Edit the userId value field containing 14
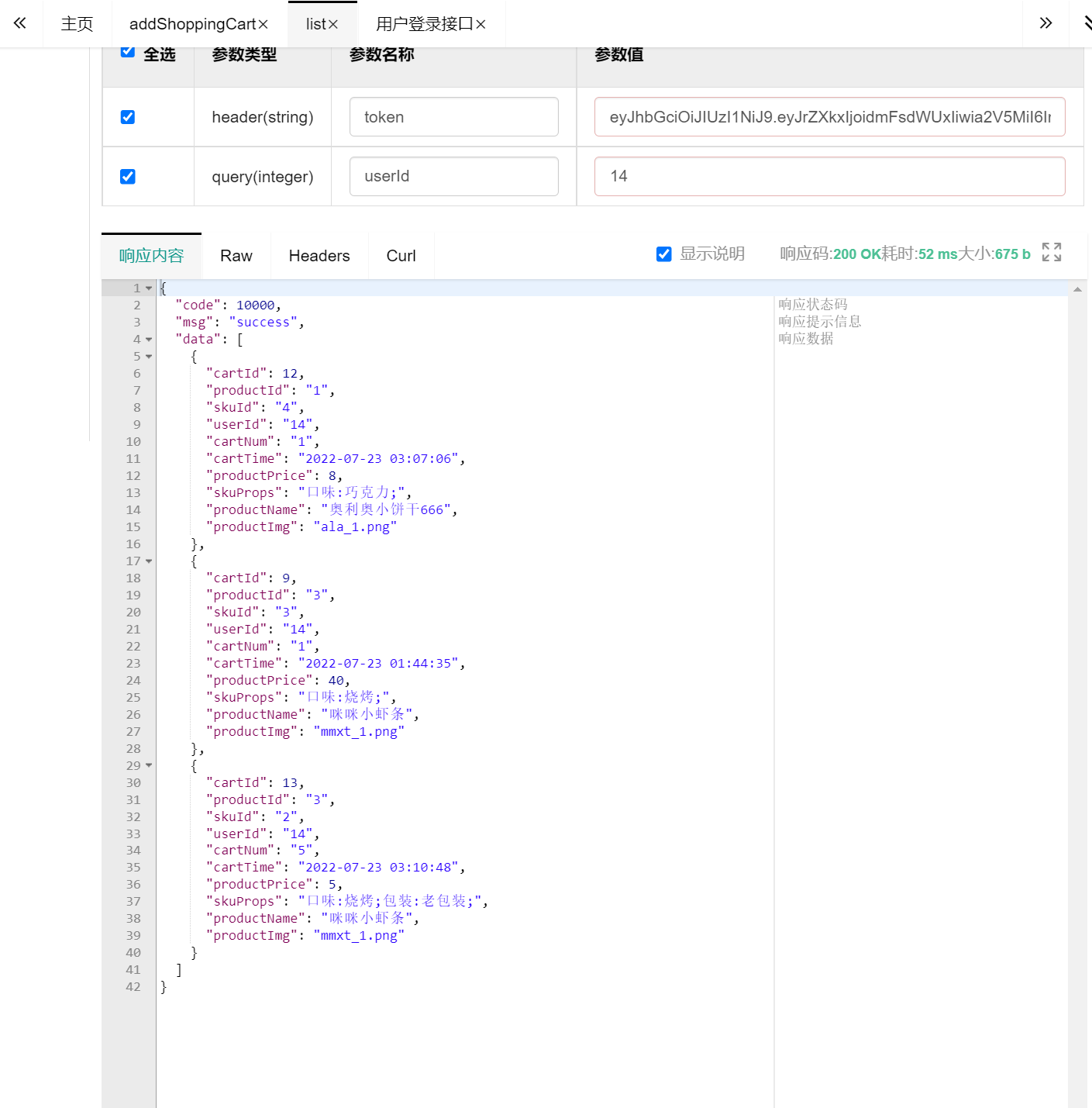Viewport: 1092px width, 1108px height. tap(830, 177)
